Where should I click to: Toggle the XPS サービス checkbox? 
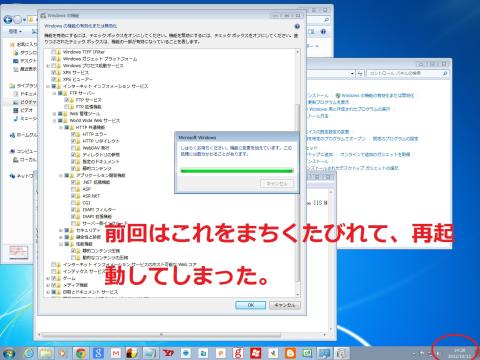click(54, 72)
